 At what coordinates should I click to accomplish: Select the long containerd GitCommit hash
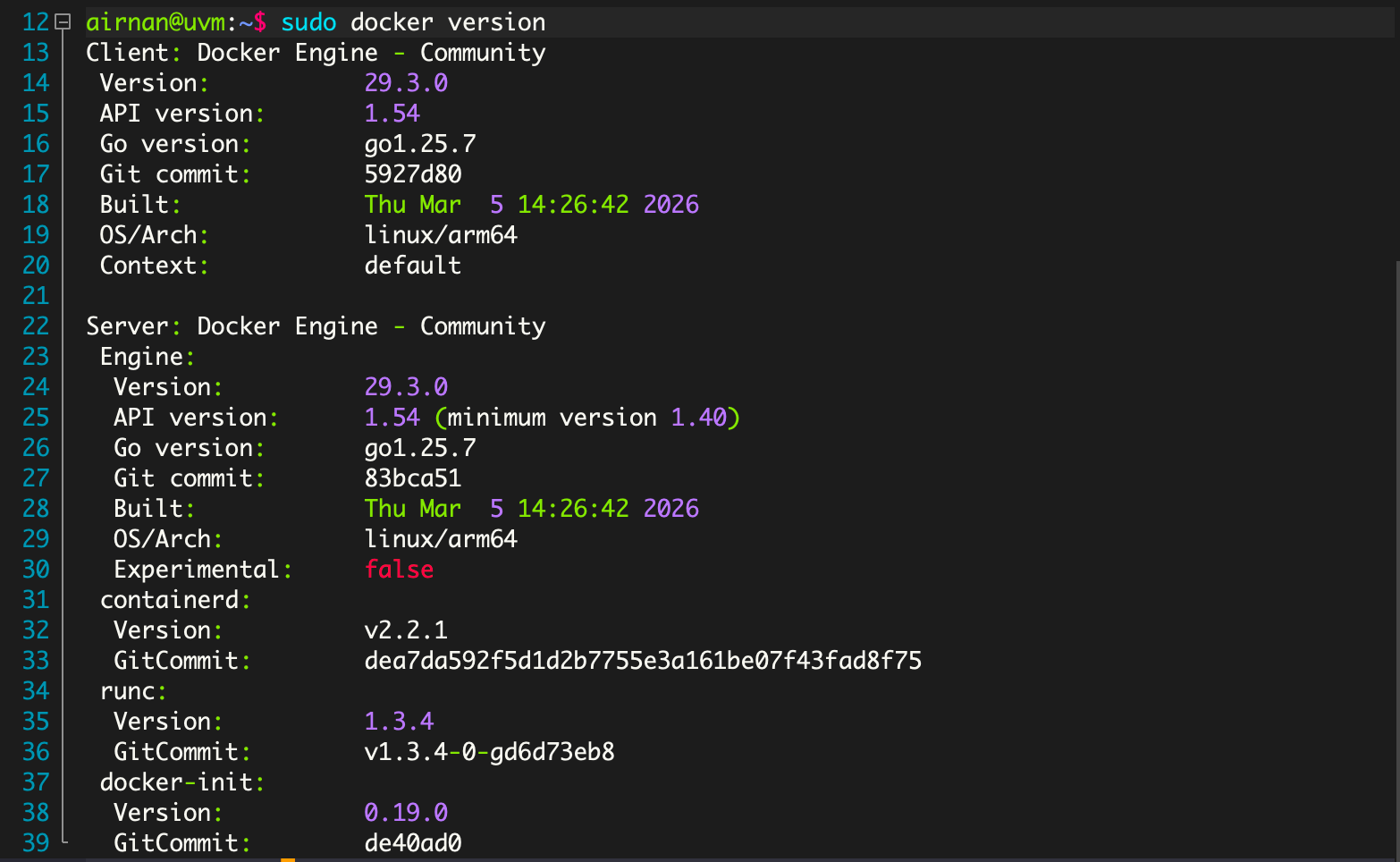643,660
